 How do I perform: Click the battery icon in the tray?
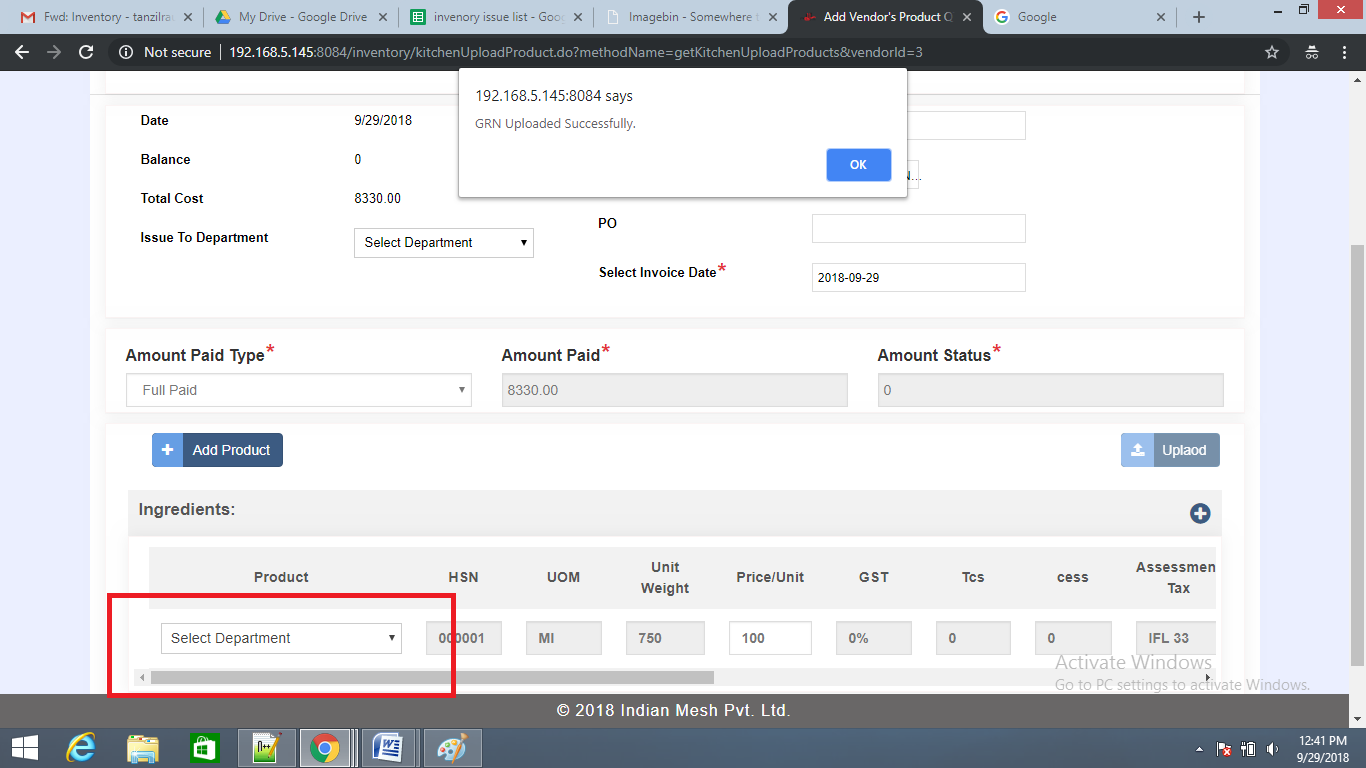(x=1248, y=749)
